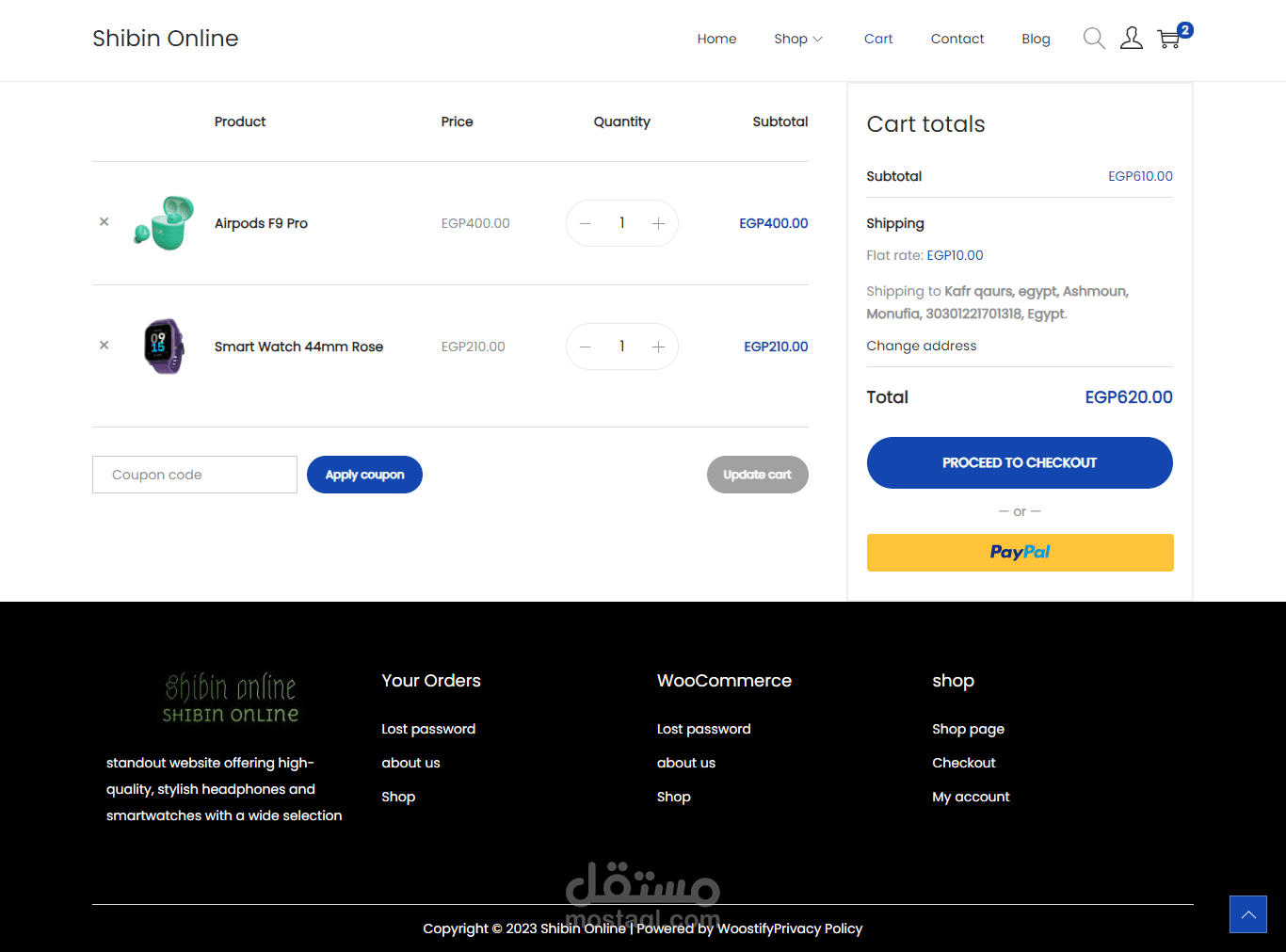1286x952 pixels.
Task: Open Airpods F9 Pro product thumbnail
Action: [164, 223]
